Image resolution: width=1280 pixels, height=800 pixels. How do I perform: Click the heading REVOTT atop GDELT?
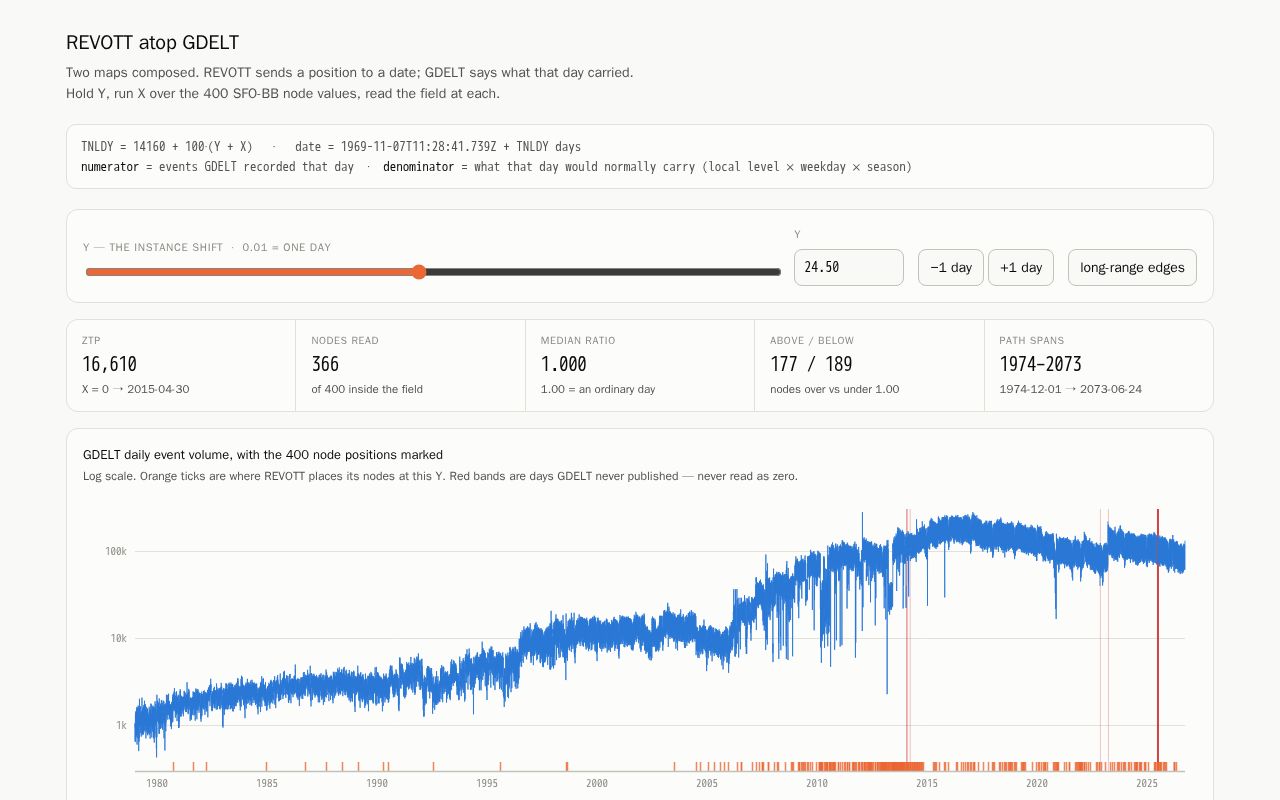152,42
